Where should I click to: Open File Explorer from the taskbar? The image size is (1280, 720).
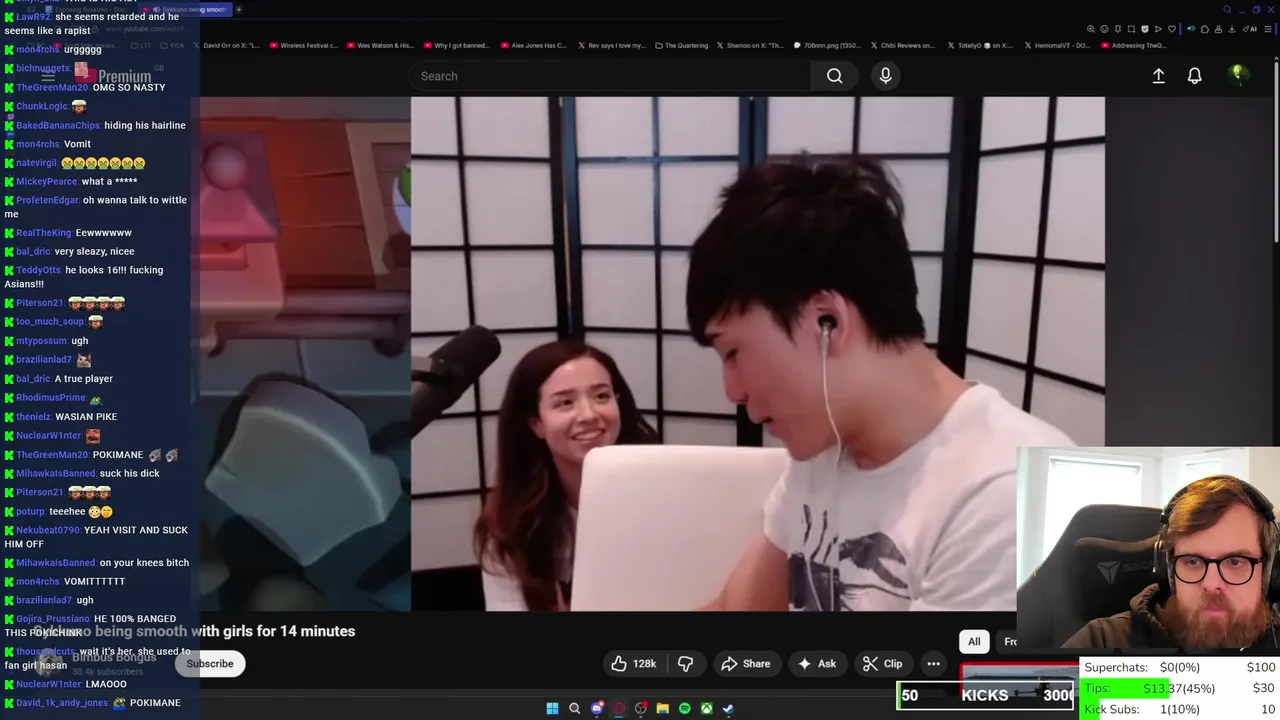coord(662,708)
